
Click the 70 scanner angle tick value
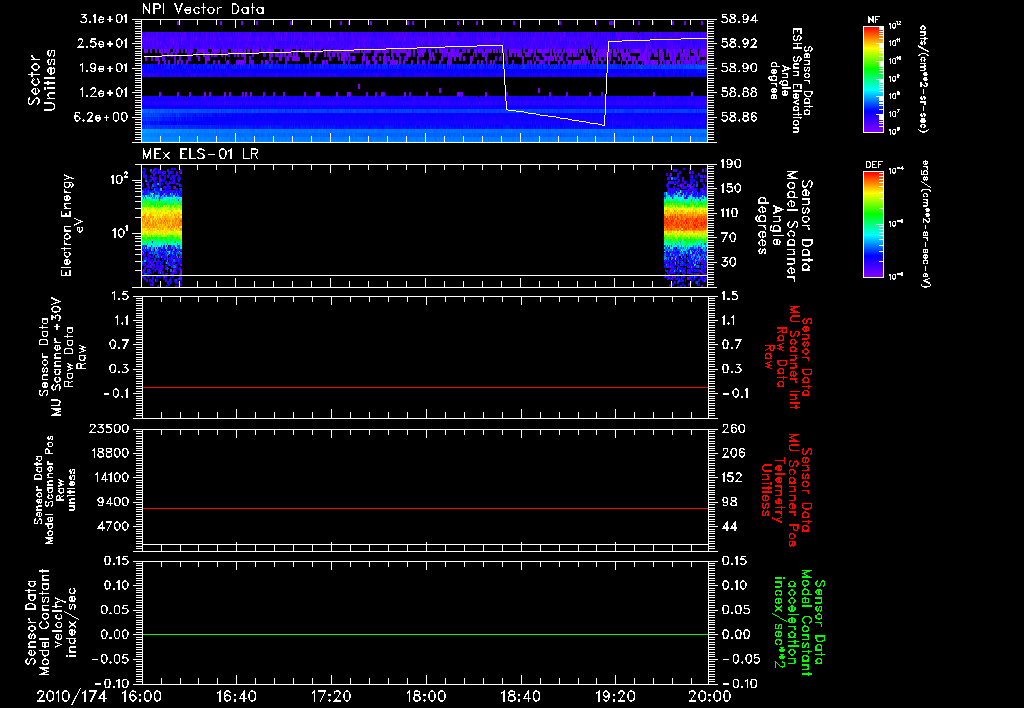point(729,238)
